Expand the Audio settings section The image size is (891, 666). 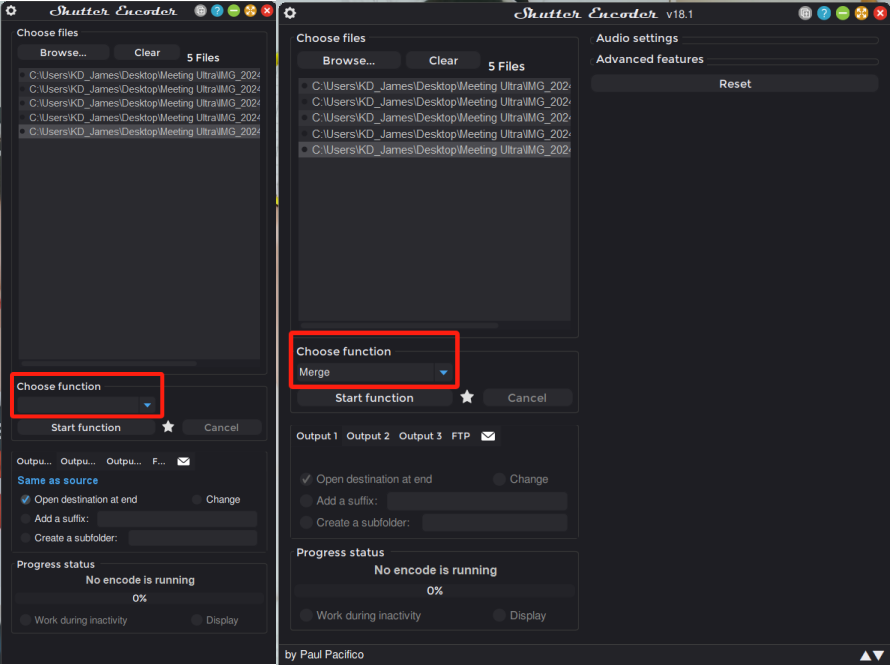point(637,38)
